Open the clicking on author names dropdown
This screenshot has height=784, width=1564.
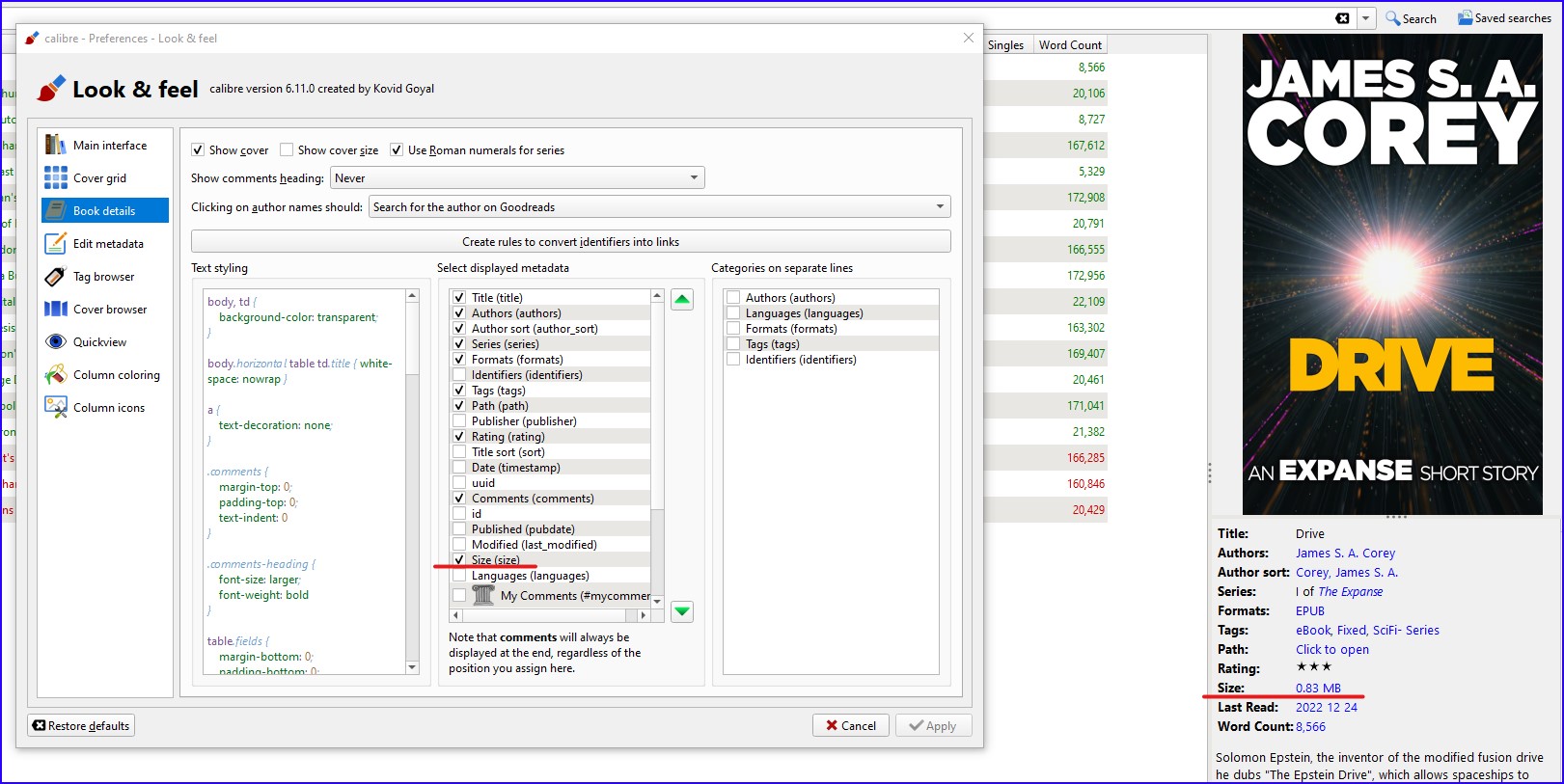coord(659,207)
